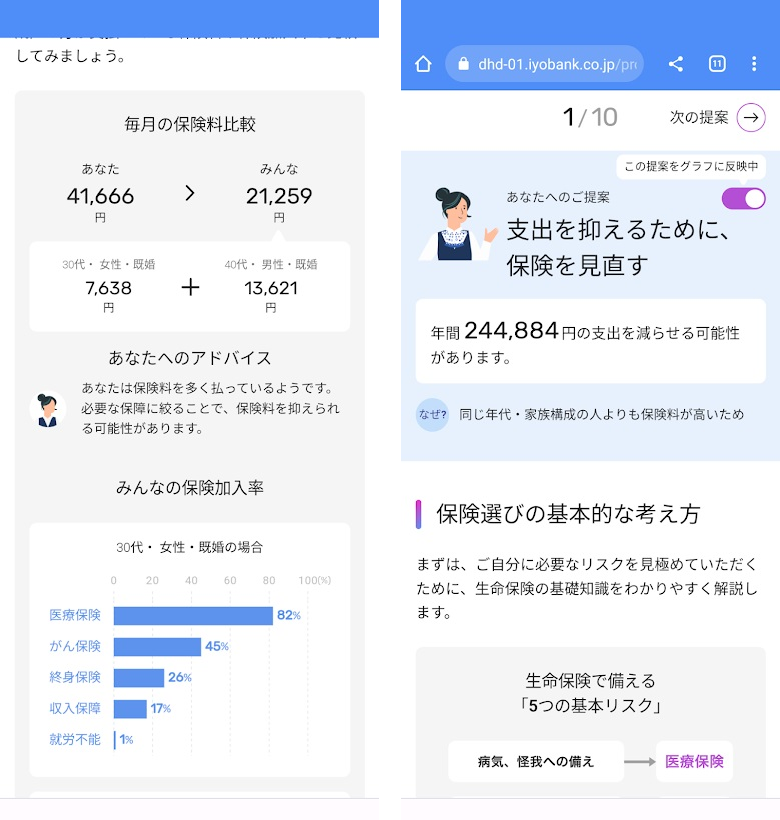
Task: Tap the 支出を抑えるために、保険を見直す title
Action: [617, 247]
